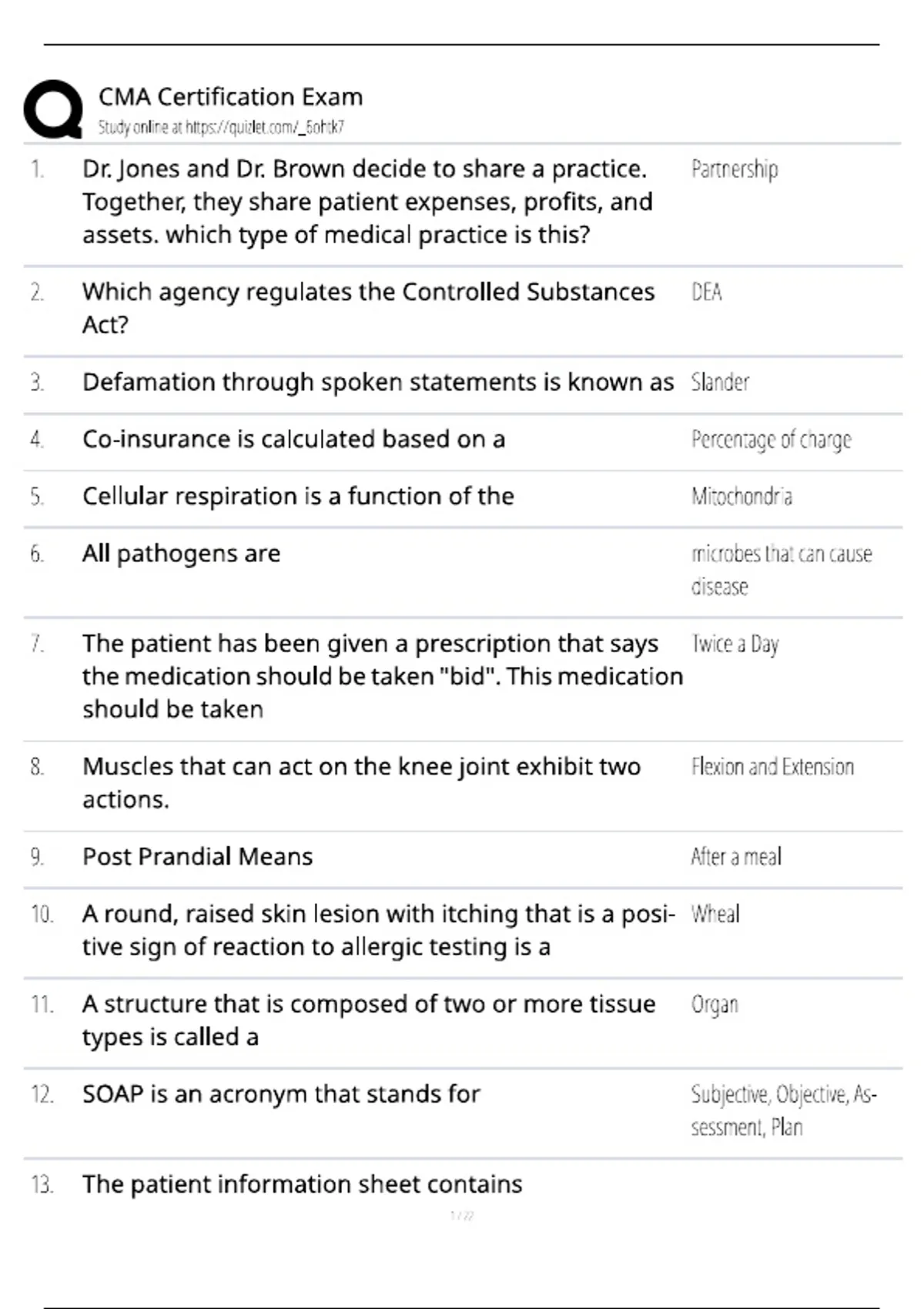Image resolution: width=924 pixels, height=1309 pixels.
Task: Select question 1 about Dr. Jones and Dr. Brown
Action: tap(367, 202)
